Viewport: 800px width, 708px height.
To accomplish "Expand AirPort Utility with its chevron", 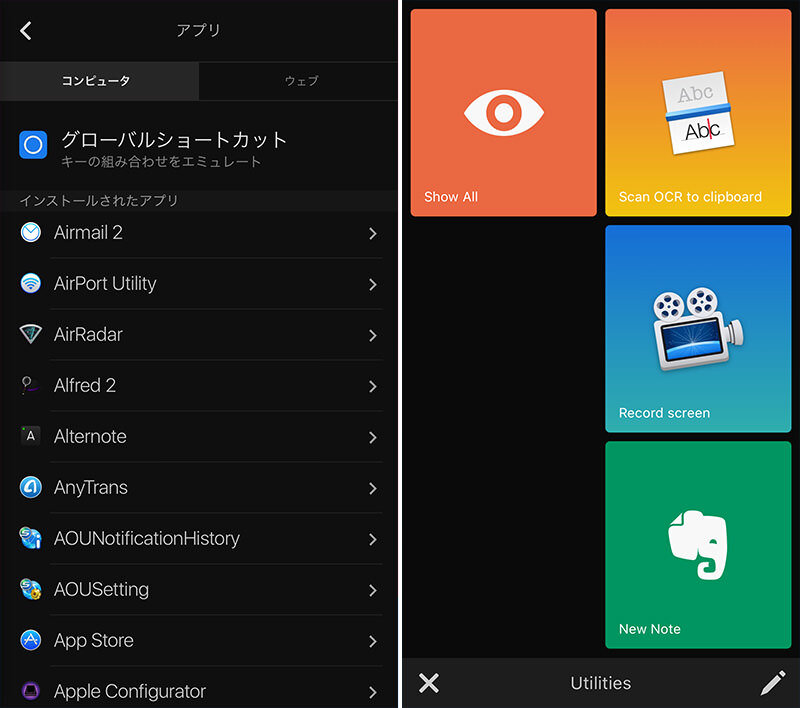I will (373, 285).
